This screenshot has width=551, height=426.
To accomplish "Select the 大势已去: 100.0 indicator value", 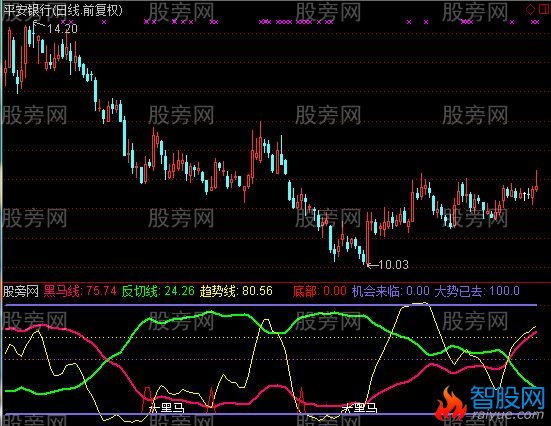I will click(x=477, y=291).
